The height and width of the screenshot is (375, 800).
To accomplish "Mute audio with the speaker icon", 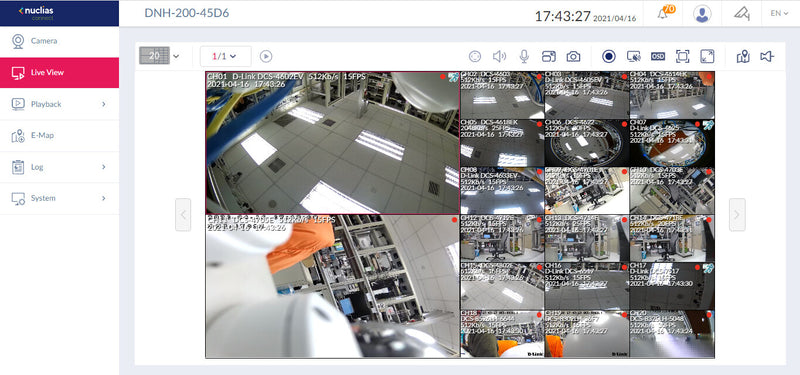I will (x=499, y=57).
